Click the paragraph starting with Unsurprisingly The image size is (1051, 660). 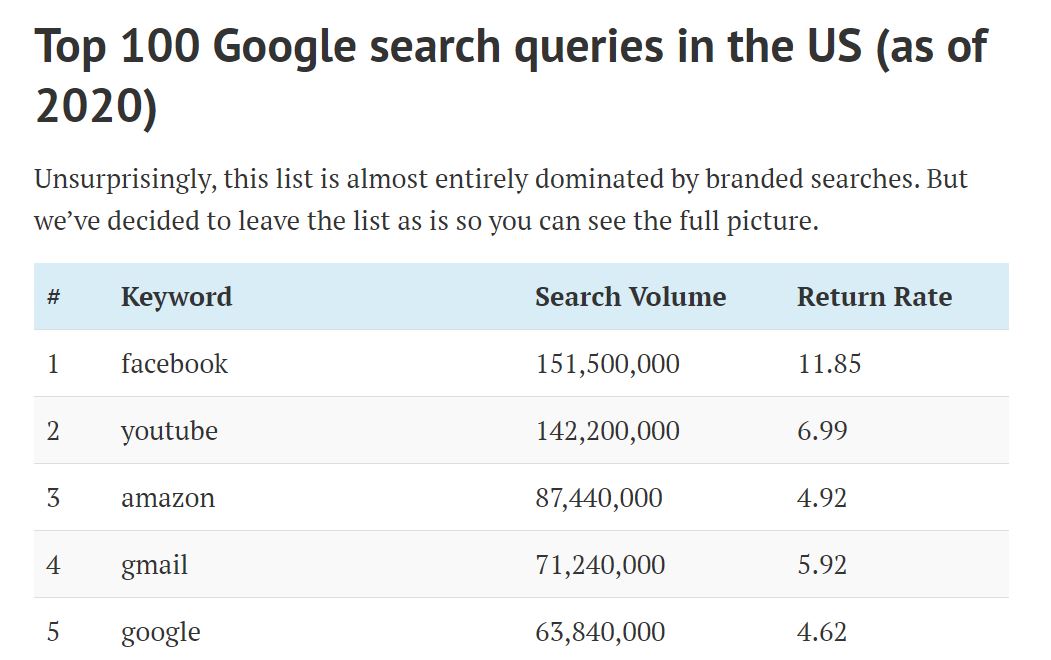point(501,200)
